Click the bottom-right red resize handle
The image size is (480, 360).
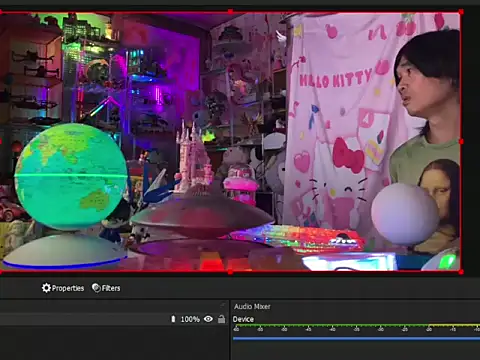point(461,272)
